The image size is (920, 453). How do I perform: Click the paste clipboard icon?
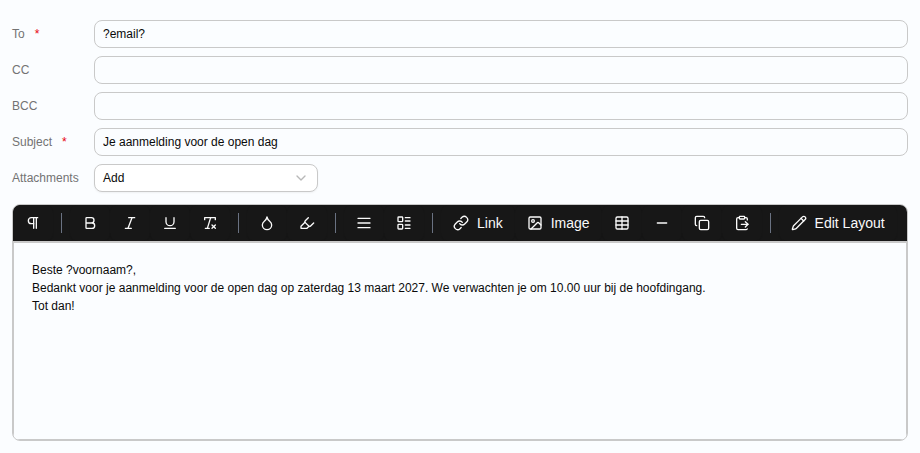pyautogui.click(x=742, y=223)
